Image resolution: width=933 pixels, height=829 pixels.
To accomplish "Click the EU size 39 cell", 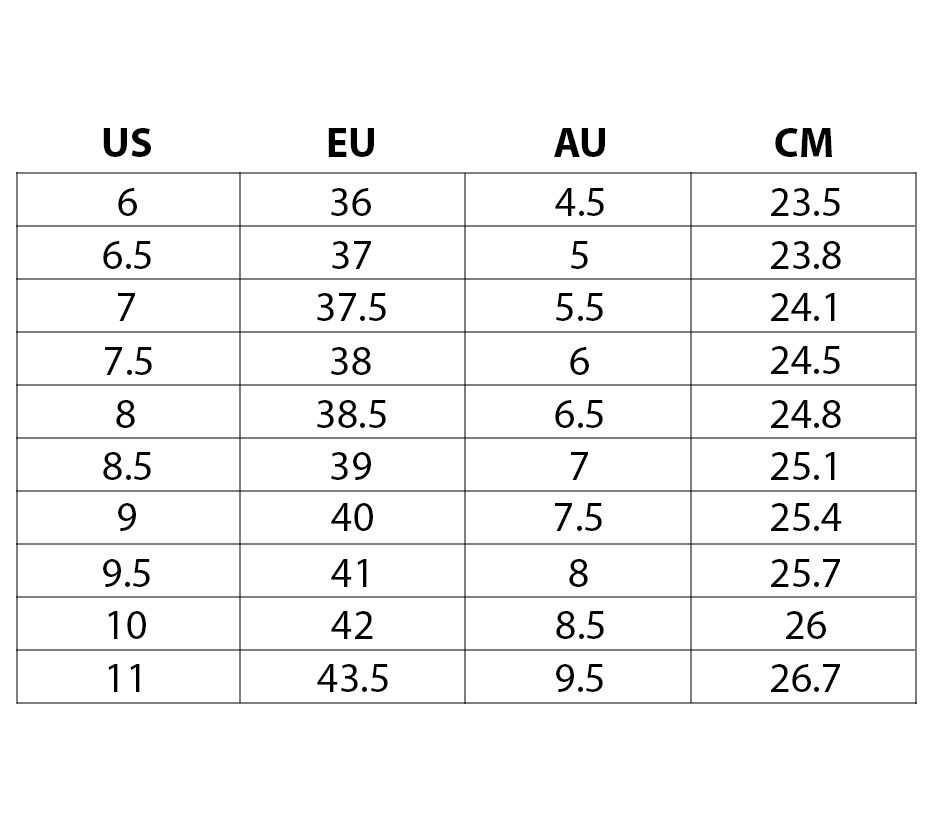I will click(351, 466).
